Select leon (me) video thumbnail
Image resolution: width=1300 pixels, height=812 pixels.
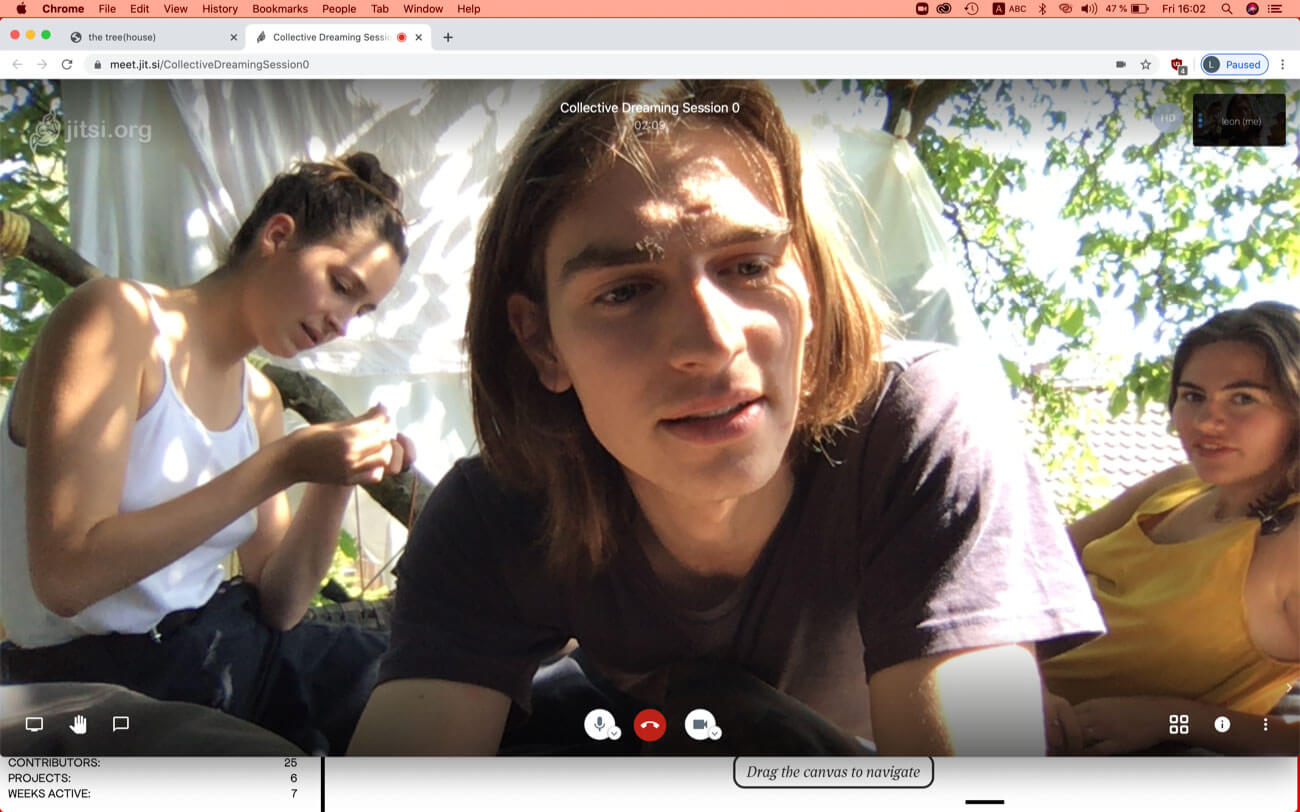1239,120
